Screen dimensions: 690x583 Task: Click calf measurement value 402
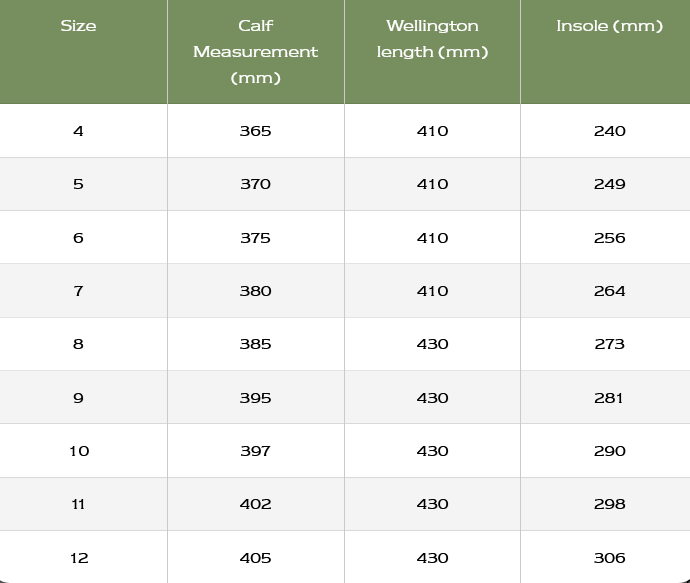click(x=256, y=504)
